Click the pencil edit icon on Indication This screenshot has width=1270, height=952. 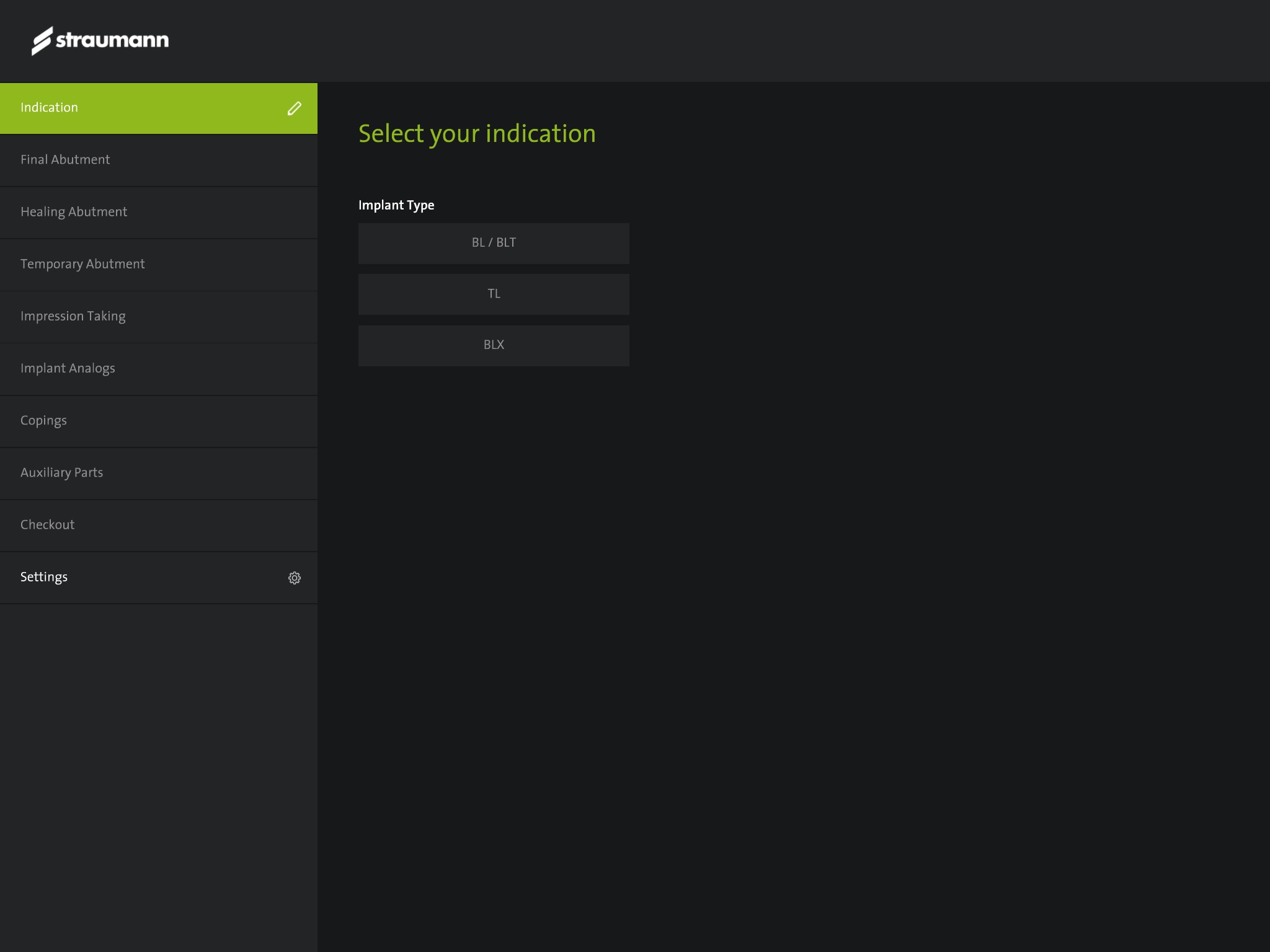tap(294, 108)
